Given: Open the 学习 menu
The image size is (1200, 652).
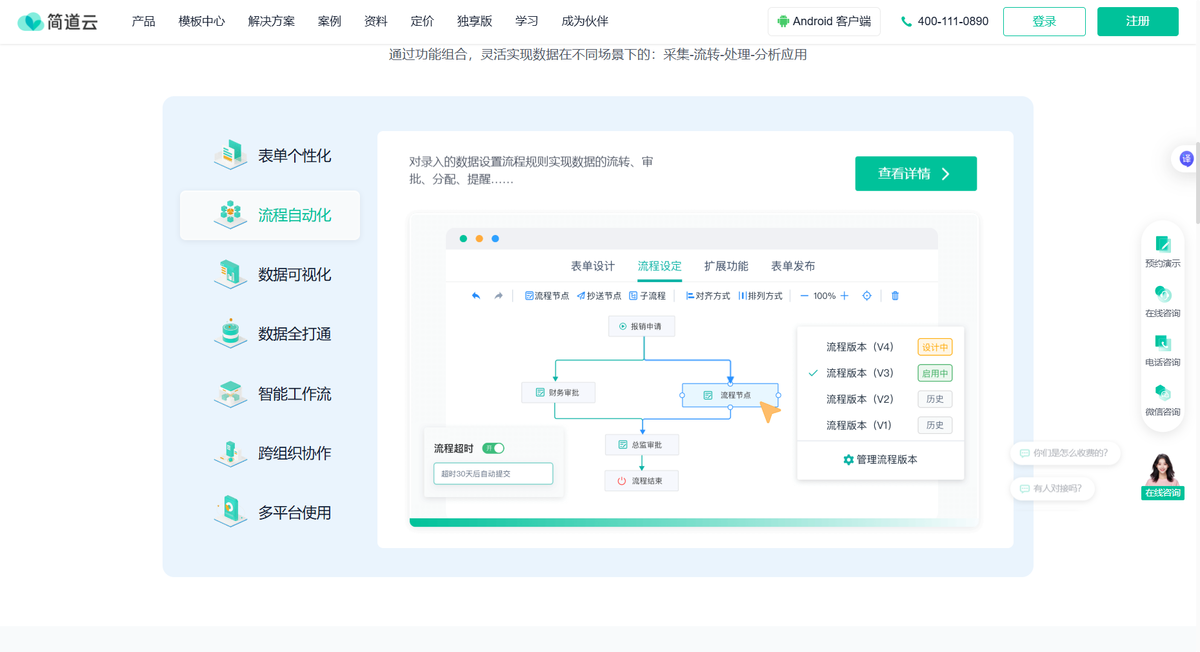Looking at the screenshot, I should click(x=526, y=21).
